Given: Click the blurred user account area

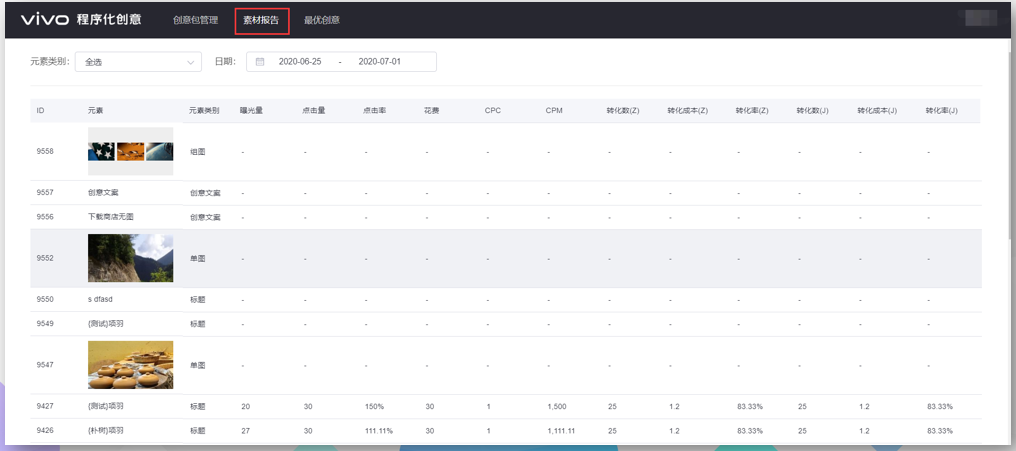Looking at the screenshot, I should pyautogui.click(x=977, y=17).
